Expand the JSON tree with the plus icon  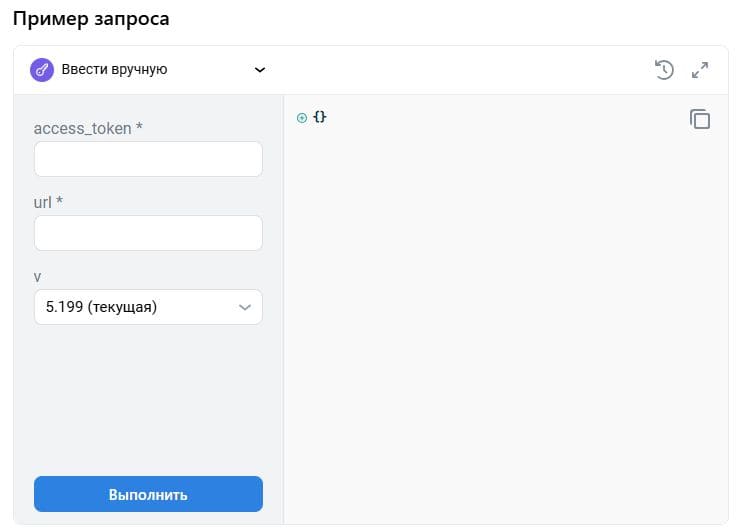[302, 118]
